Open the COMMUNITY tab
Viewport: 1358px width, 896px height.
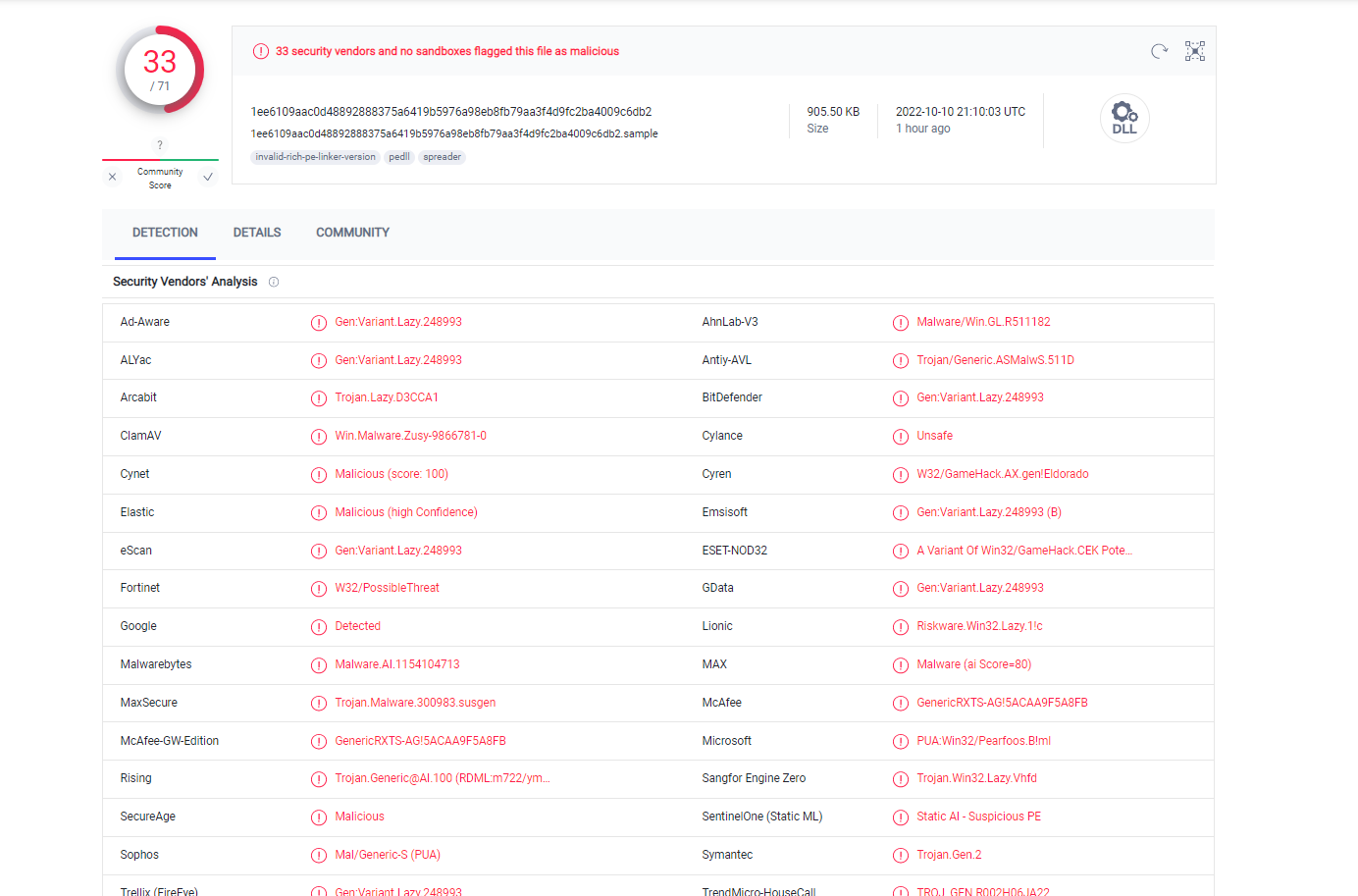[x=352, y=233]
